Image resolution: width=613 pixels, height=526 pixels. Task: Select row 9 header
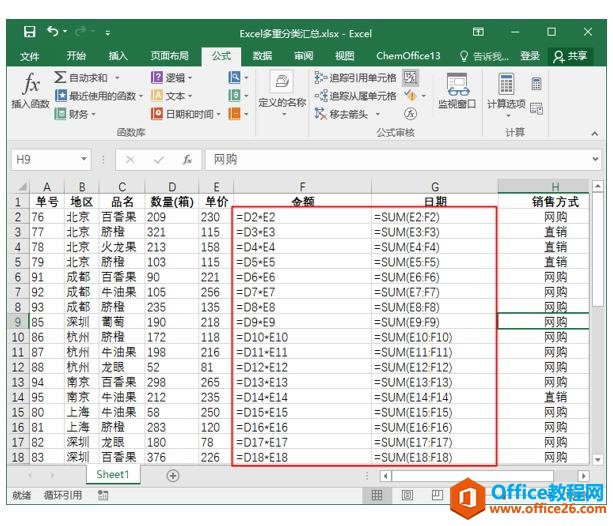[x=19, y=322]
